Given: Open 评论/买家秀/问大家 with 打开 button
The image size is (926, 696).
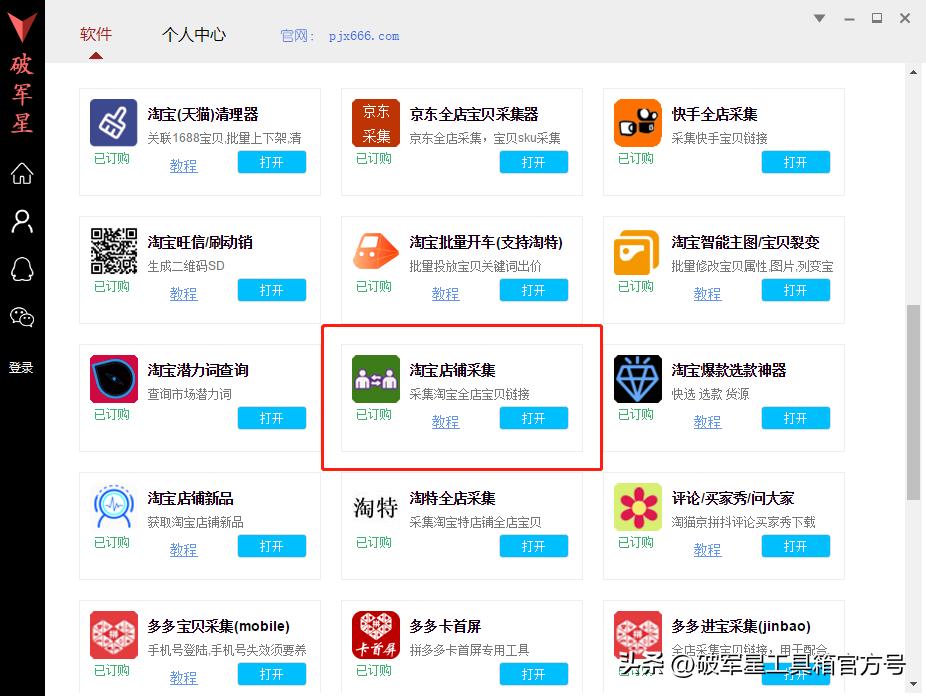Looking at the screenshot, I should click(x=795, y=546).
